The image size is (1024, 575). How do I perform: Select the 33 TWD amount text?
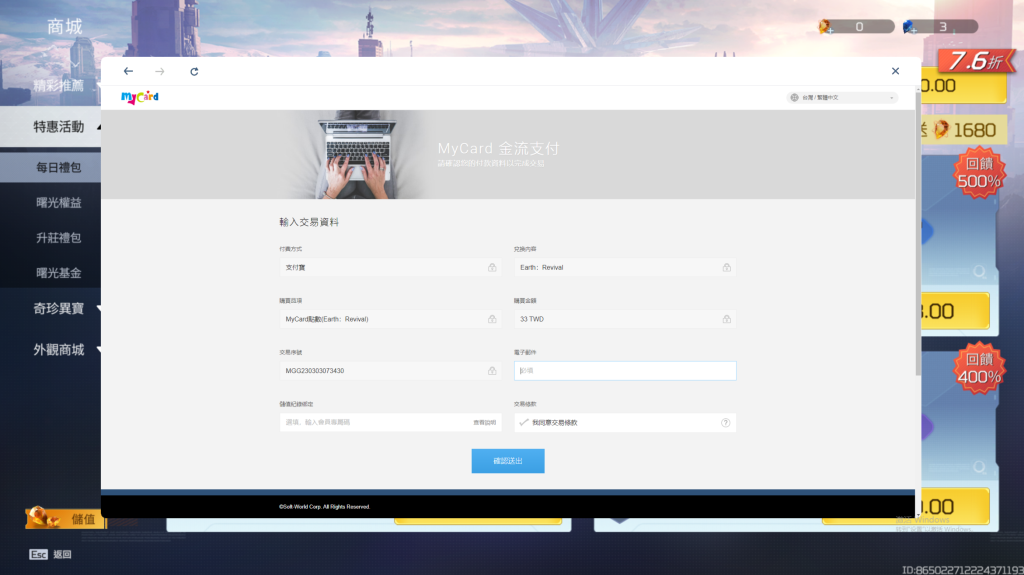coord(532,319)
